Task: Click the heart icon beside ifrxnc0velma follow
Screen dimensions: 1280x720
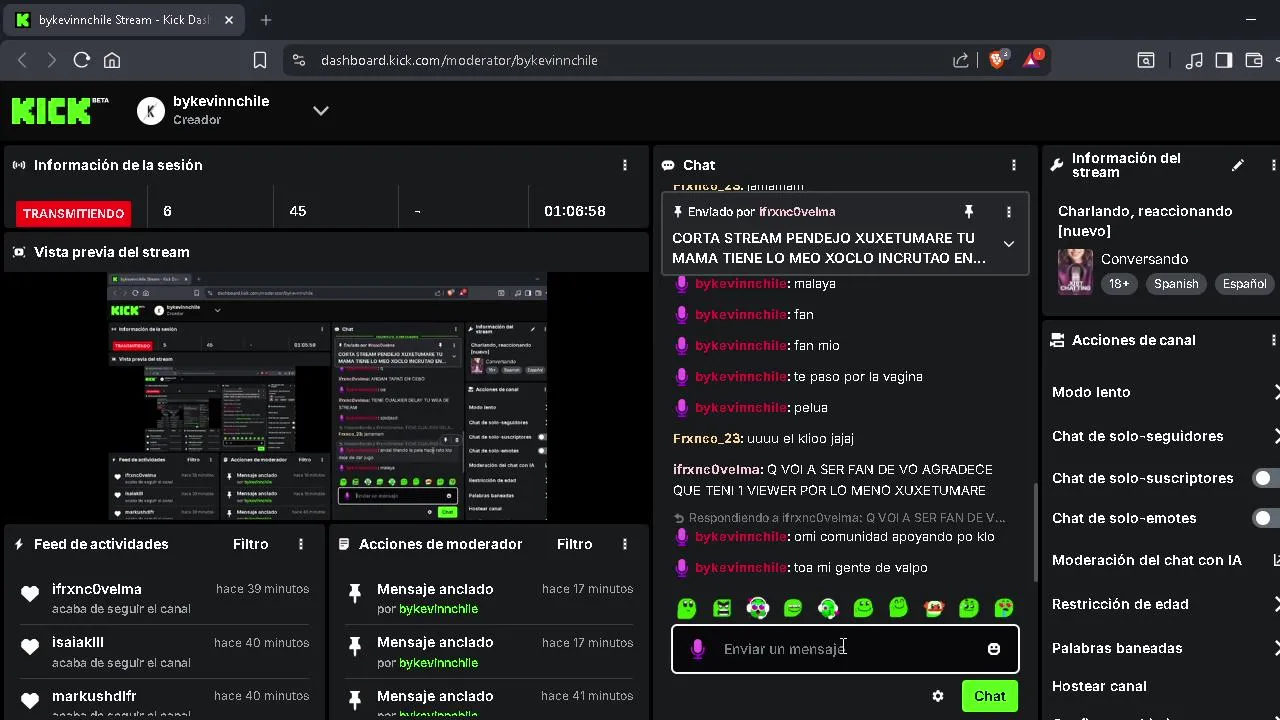Action: [30, 594]
